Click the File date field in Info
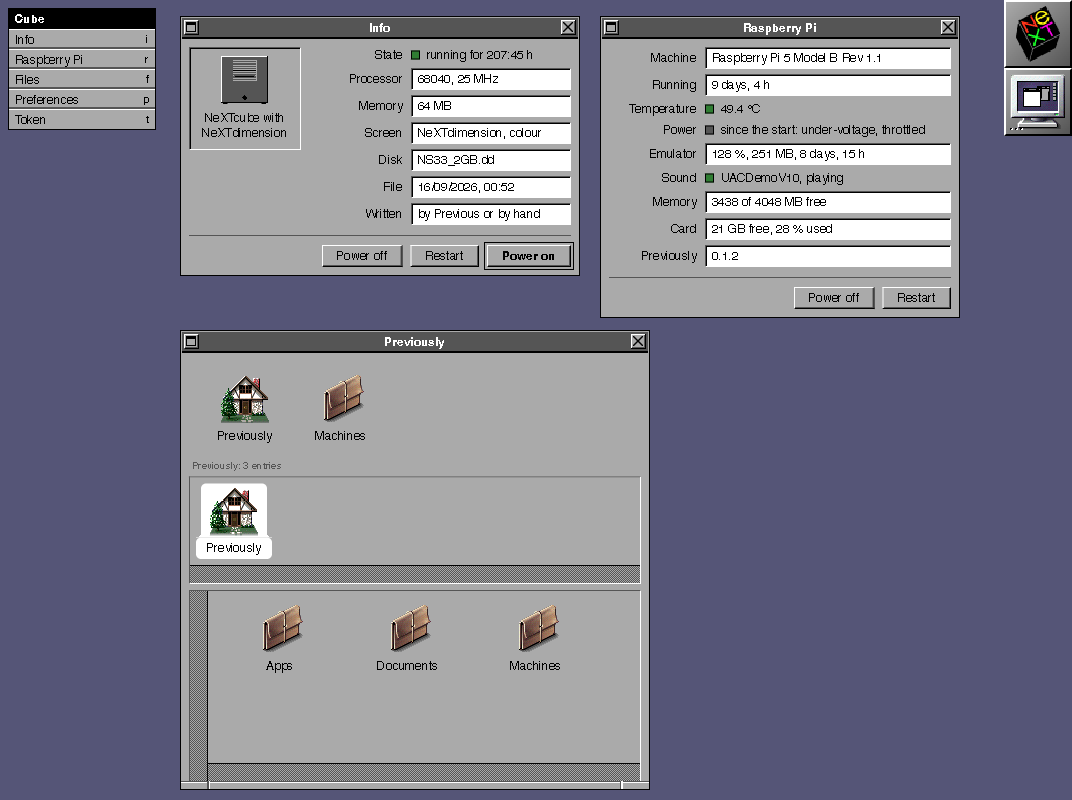 (491, 187)
